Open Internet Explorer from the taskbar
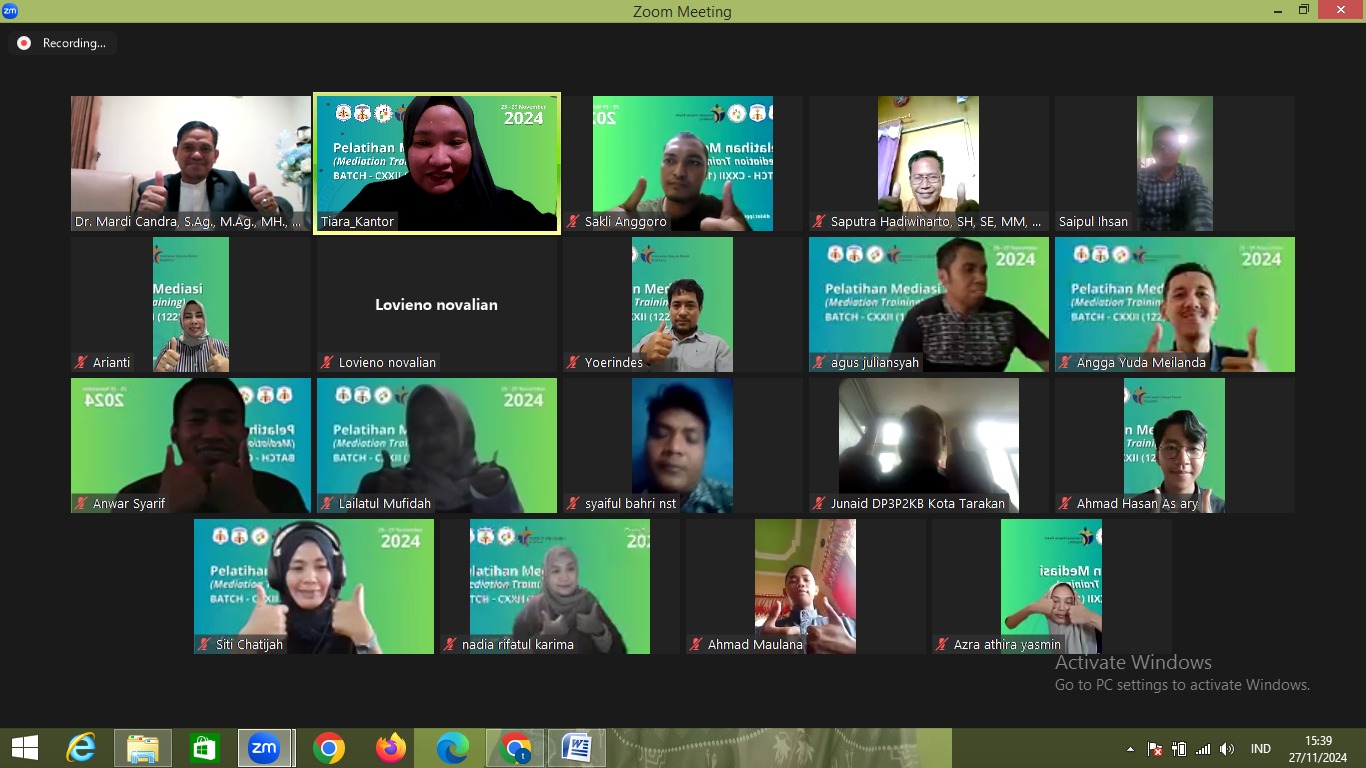This screenshot has width=1366, height=768. click(81, 748)
